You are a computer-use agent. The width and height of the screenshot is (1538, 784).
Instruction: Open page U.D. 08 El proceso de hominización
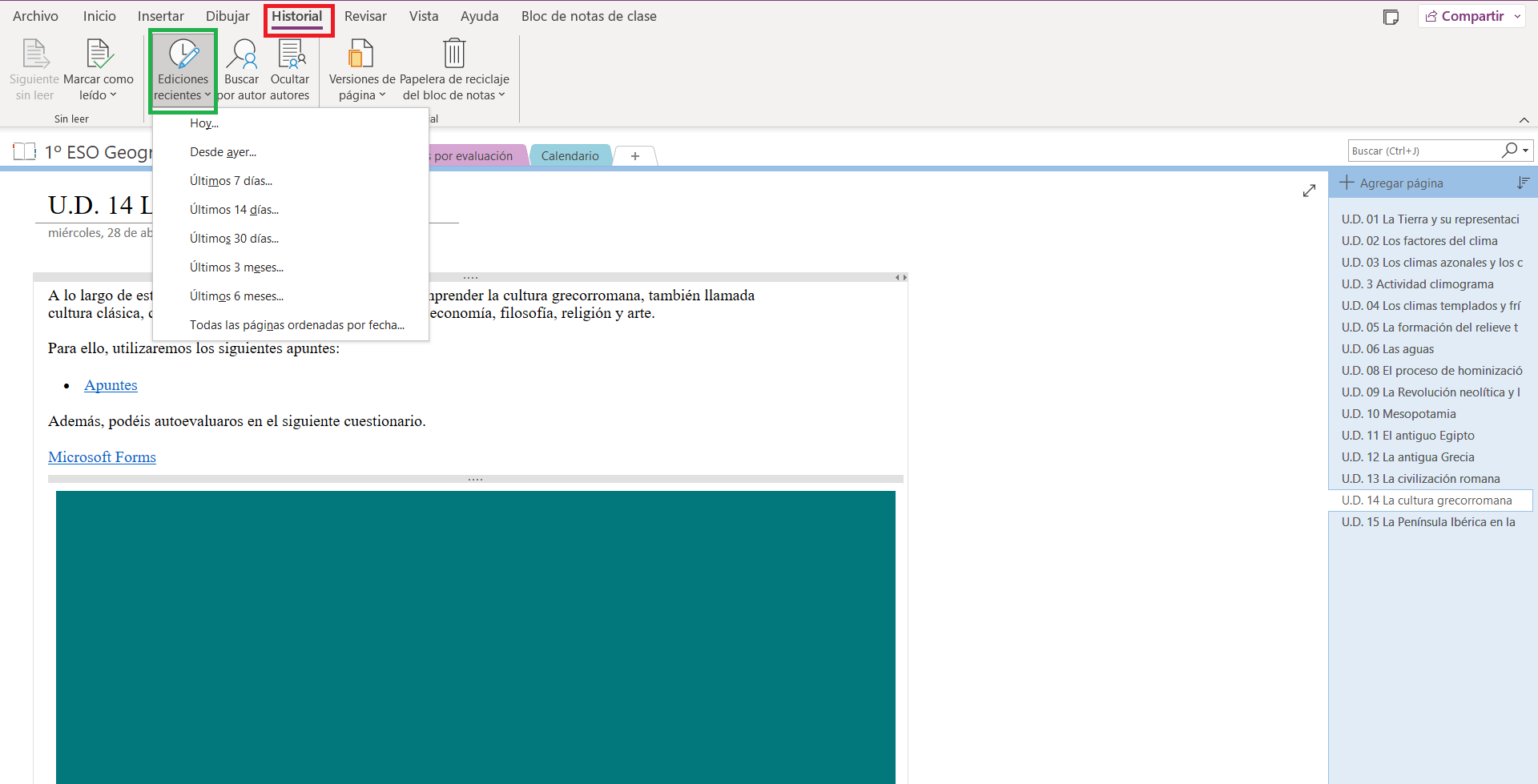point(1431,371)
